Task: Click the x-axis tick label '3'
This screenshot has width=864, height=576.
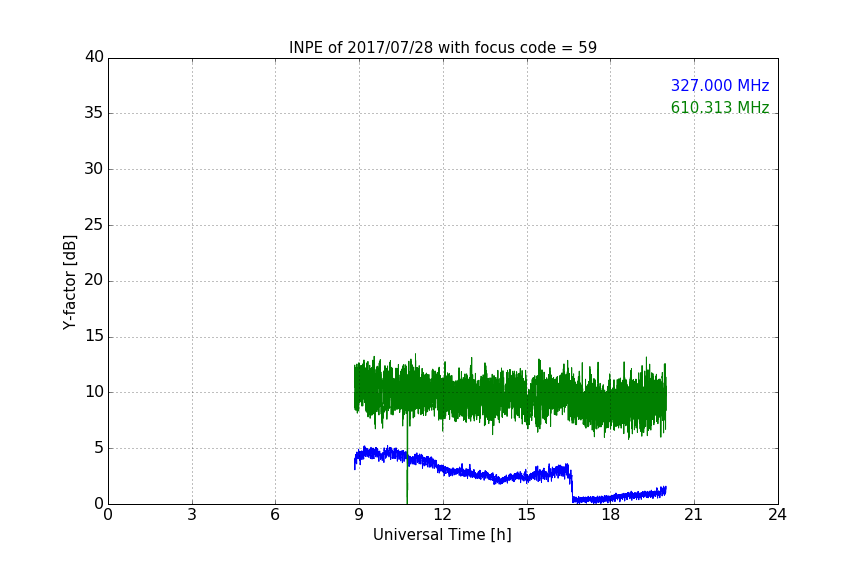Action: (x=192, y=515)
